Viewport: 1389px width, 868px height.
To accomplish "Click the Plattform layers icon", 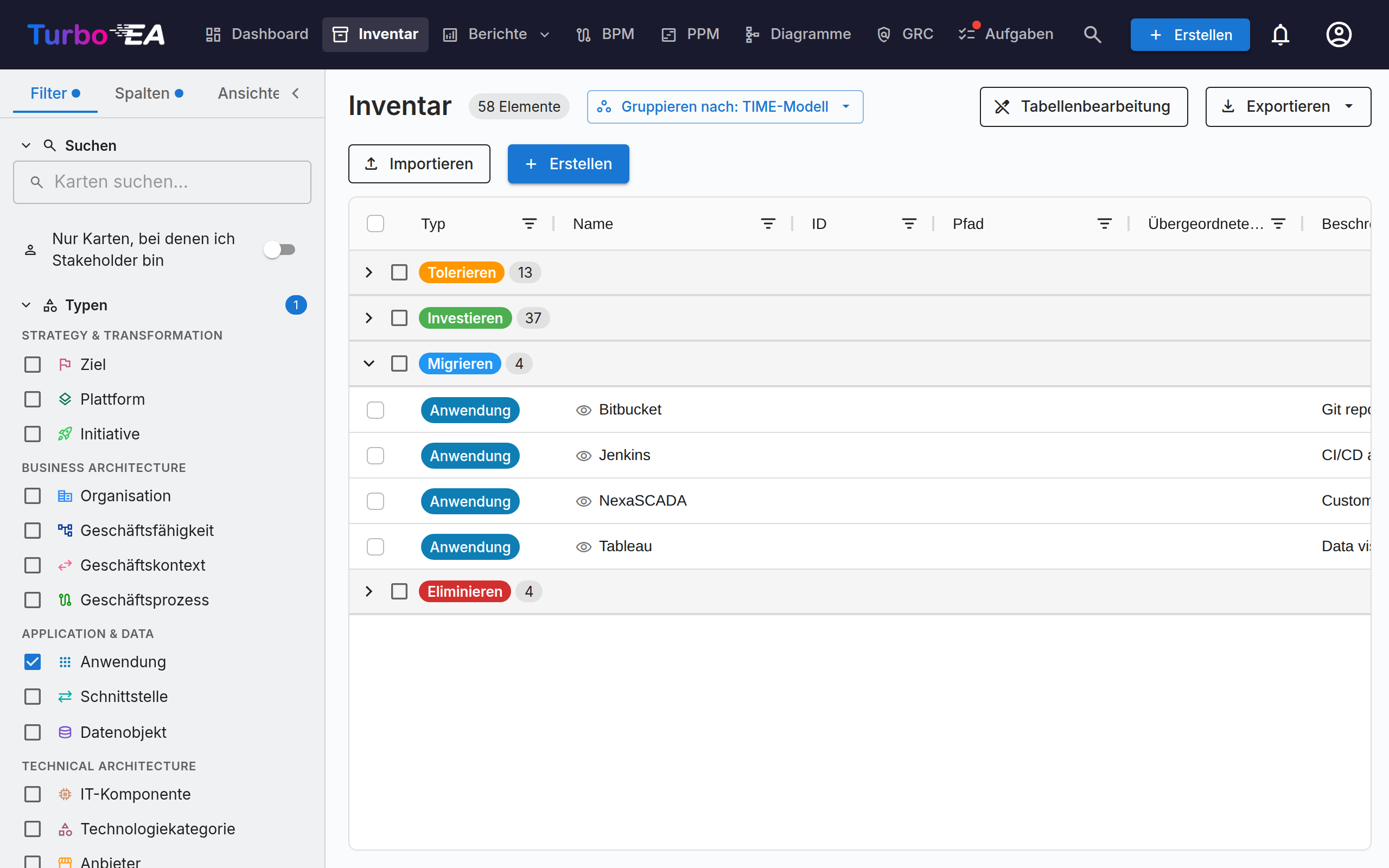I will (x=65, y=399).
